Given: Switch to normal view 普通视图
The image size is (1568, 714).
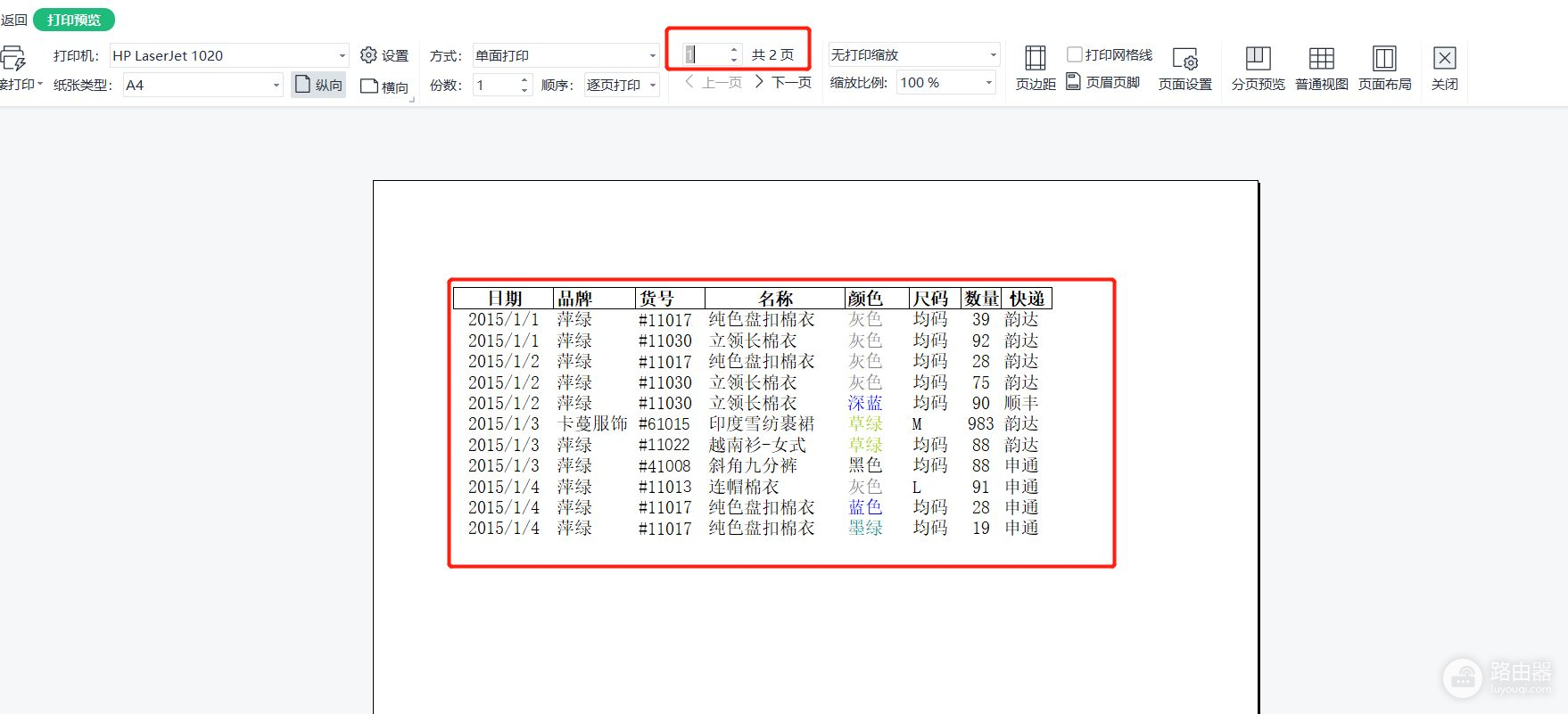Looking at the screenshot, I should coord(1321,69).
